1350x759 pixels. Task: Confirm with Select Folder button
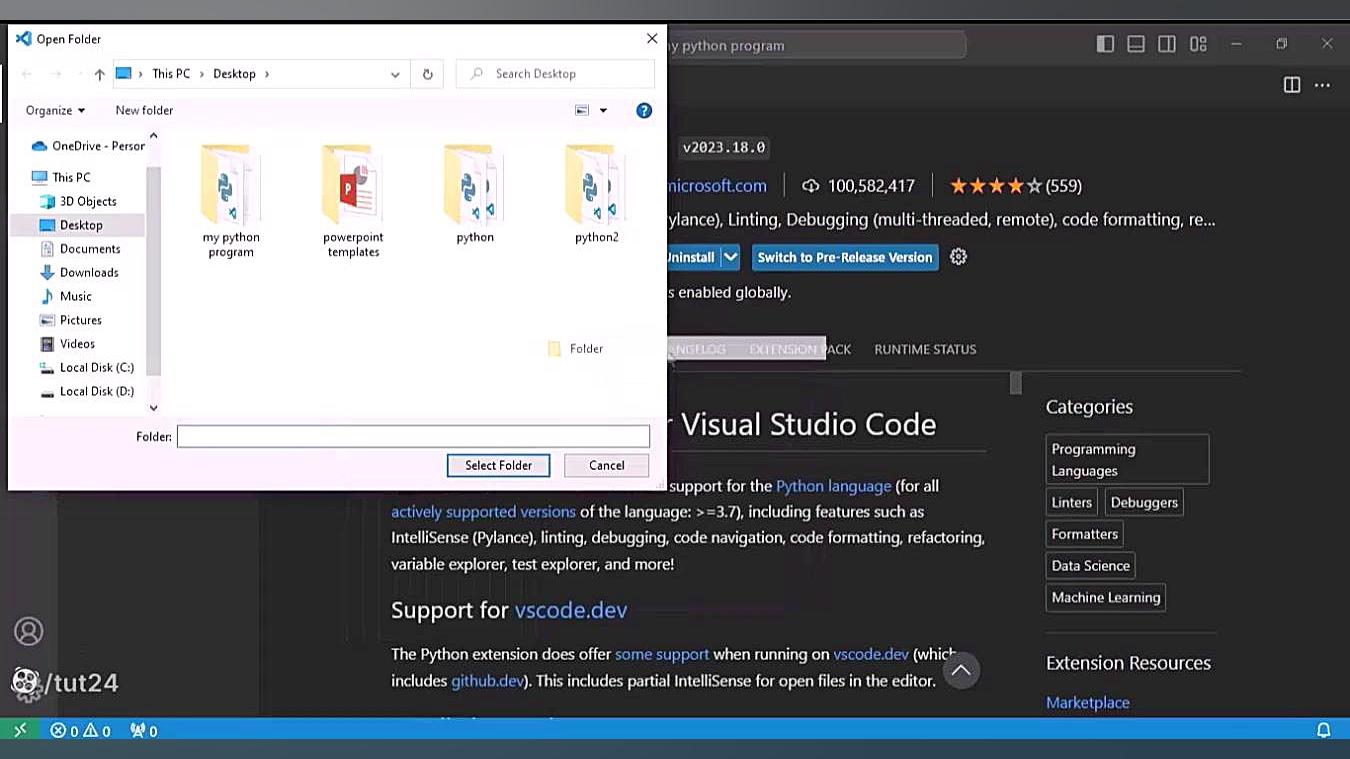[498, 465]
